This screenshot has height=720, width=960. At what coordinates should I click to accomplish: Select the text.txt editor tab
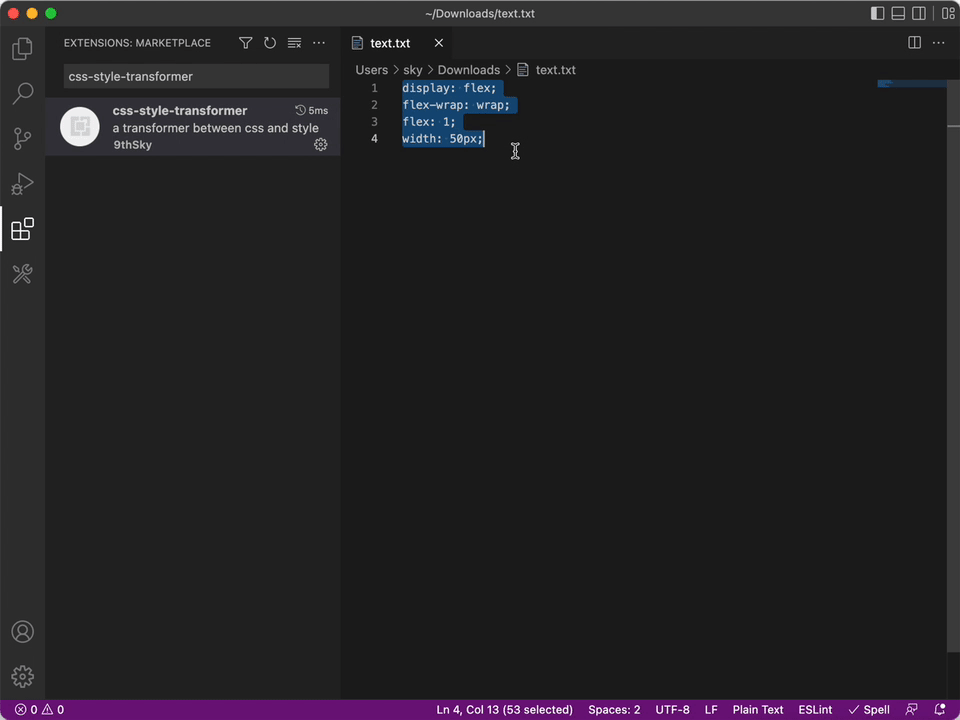click(x=390, y=43)
